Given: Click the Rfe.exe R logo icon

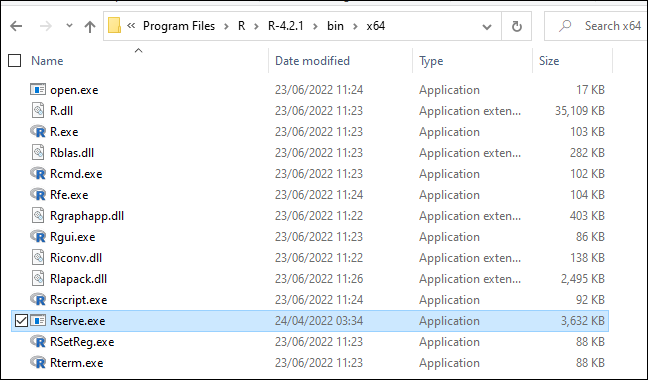Looking at the screenshot, I should click(x=38, y=195).
